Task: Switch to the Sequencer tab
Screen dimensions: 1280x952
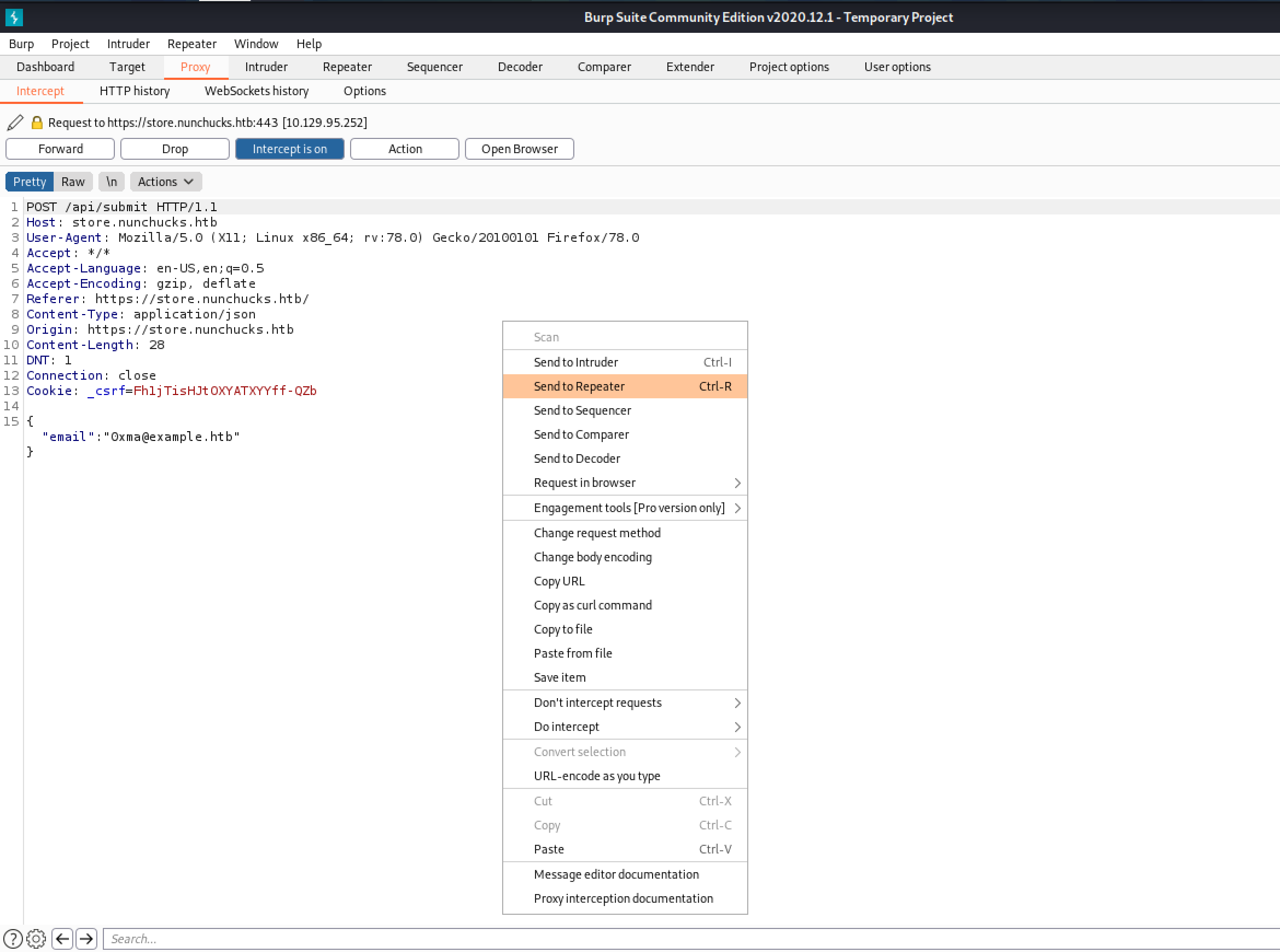Action: (435, 67)
